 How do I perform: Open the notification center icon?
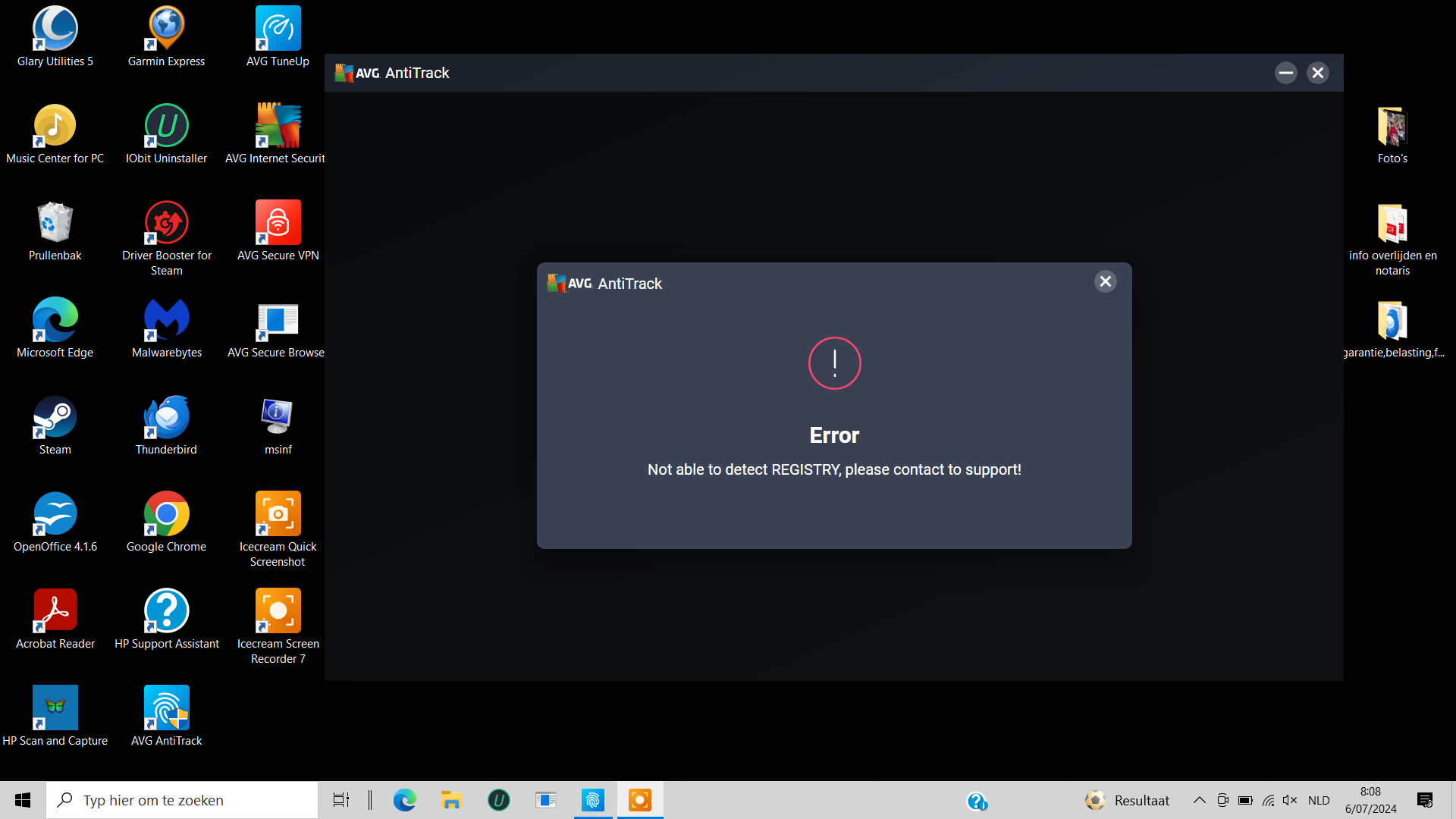pos(1425,800)
